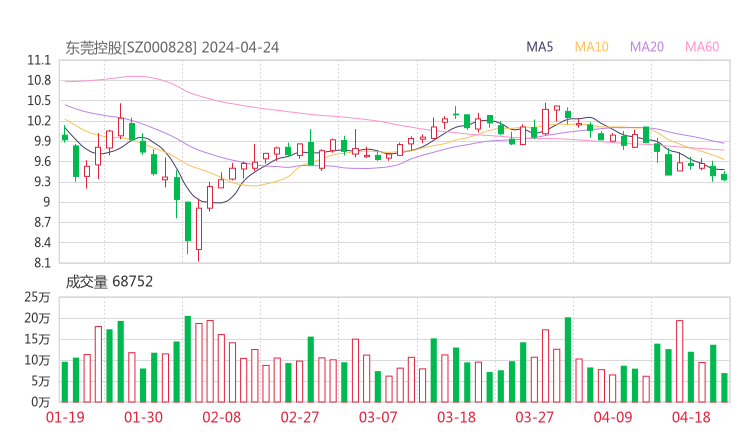
Task: Click the 01-30 date label
Action: pyautogui.click(x=143, y=417)
